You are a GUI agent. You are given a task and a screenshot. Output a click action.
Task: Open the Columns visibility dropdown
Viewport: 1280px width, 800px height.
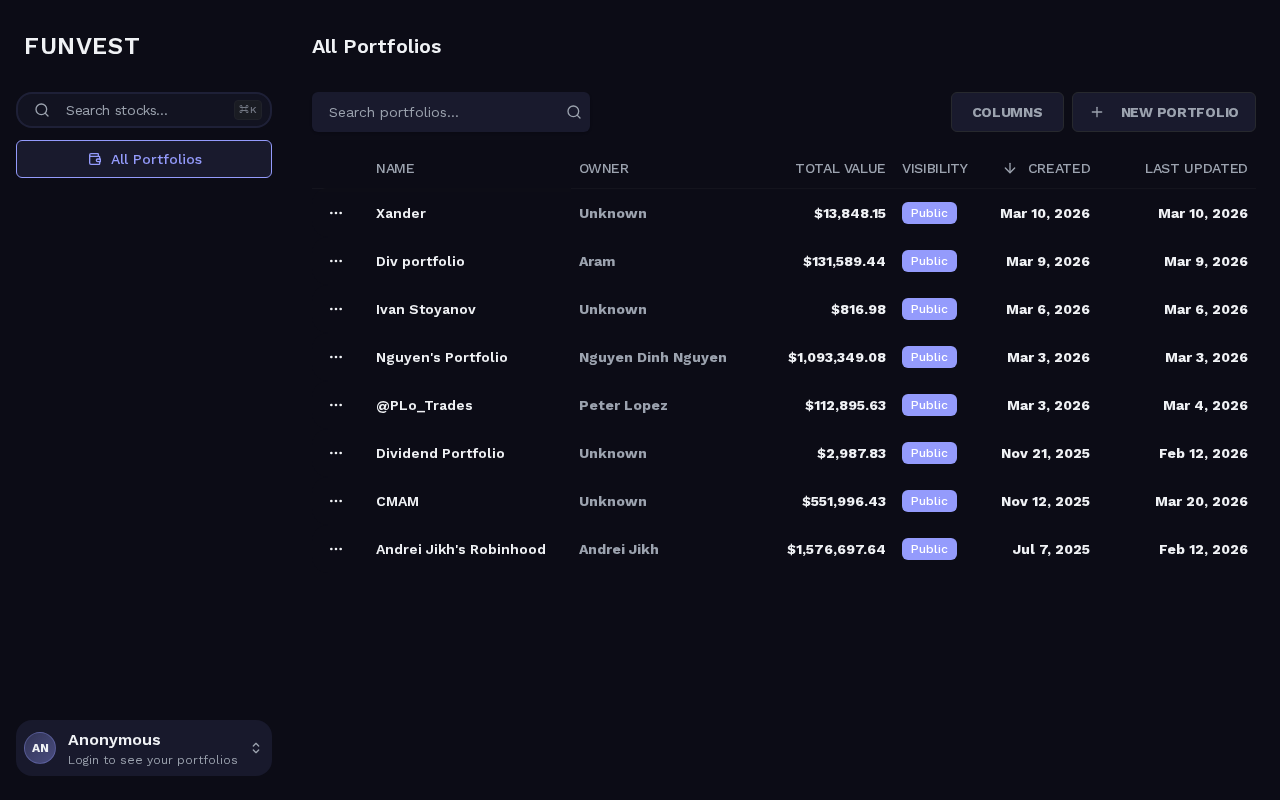pos(1007,112)
